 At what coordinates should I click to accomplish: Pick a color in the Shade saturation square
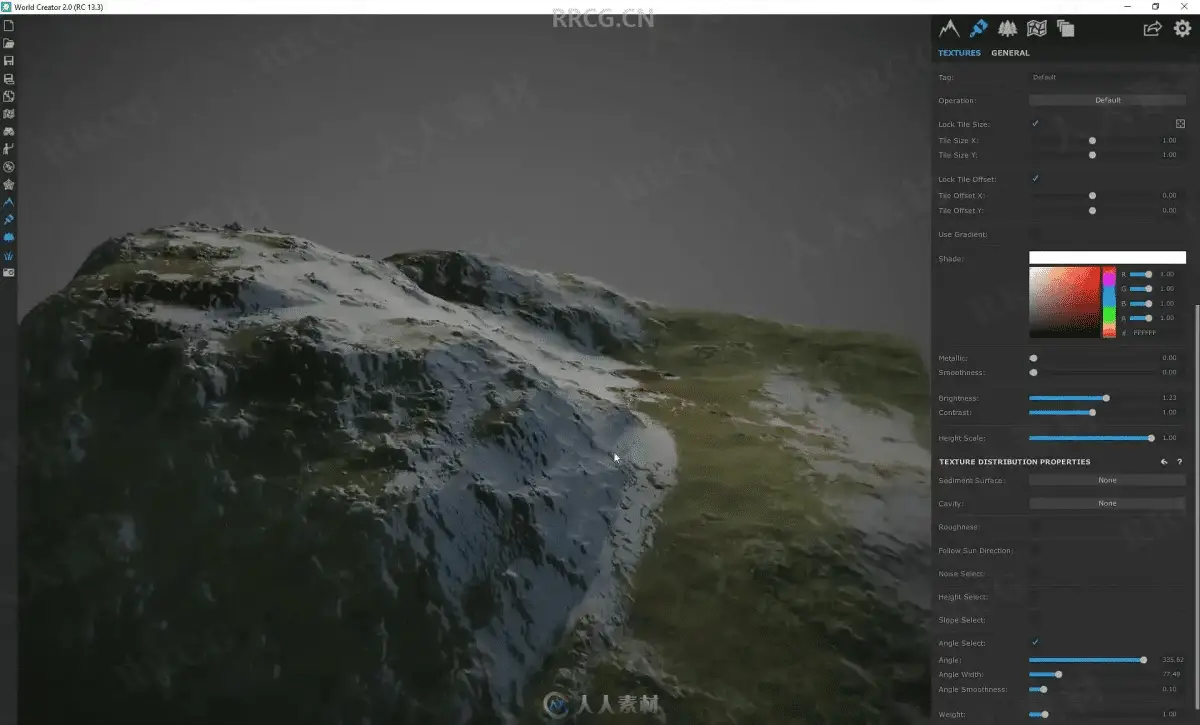(x=1065, y=303)
